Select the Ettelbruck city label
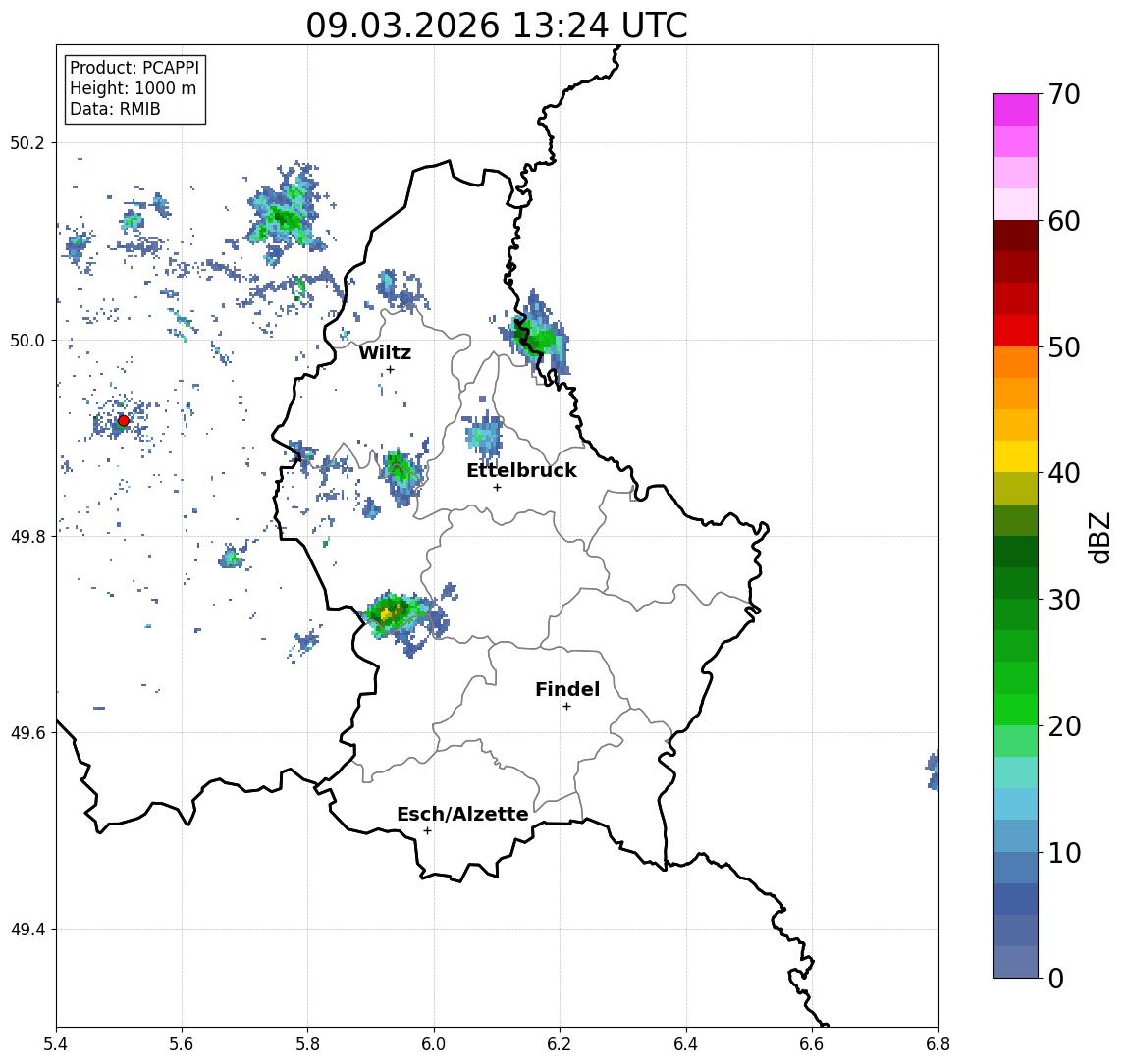This screenshot has width=1124, height=1064. (x=521, y=470)
